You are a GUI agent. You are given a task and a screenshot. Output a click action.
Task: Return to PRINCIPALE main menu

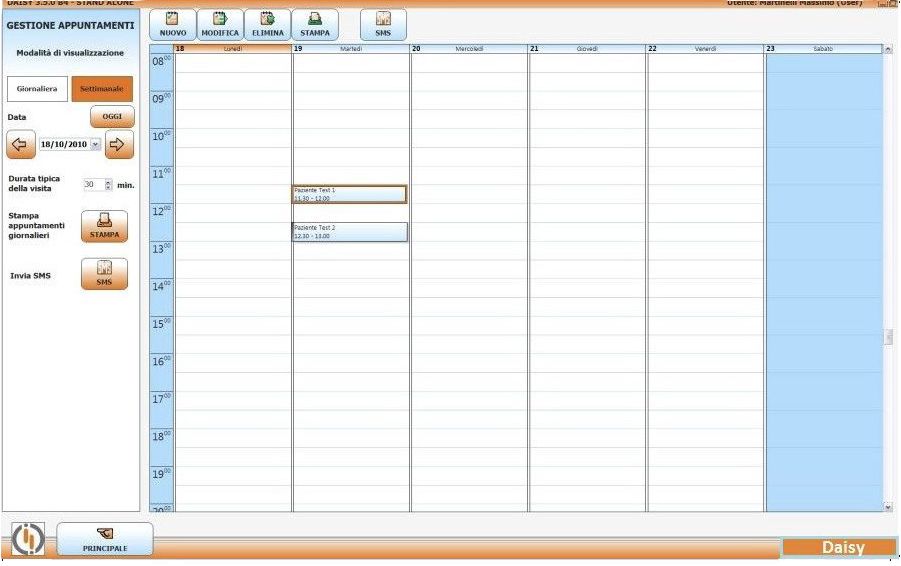(x=105, y=539)
